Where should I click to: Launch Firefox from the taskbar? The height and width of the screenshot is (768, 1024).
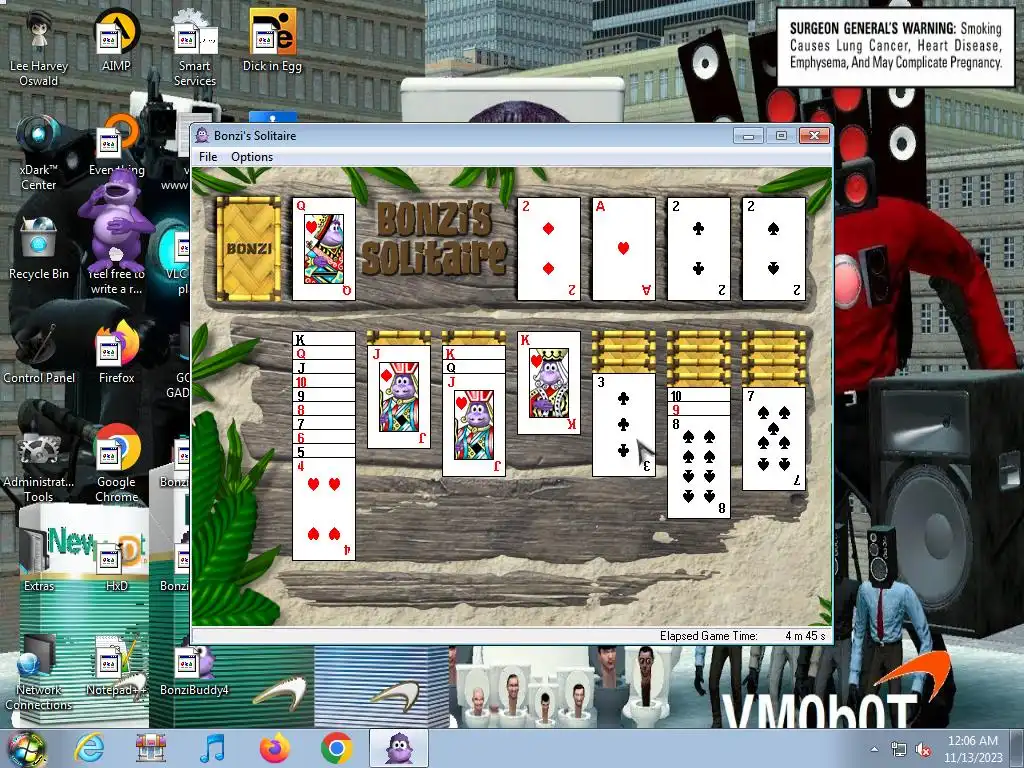(275, 748)
